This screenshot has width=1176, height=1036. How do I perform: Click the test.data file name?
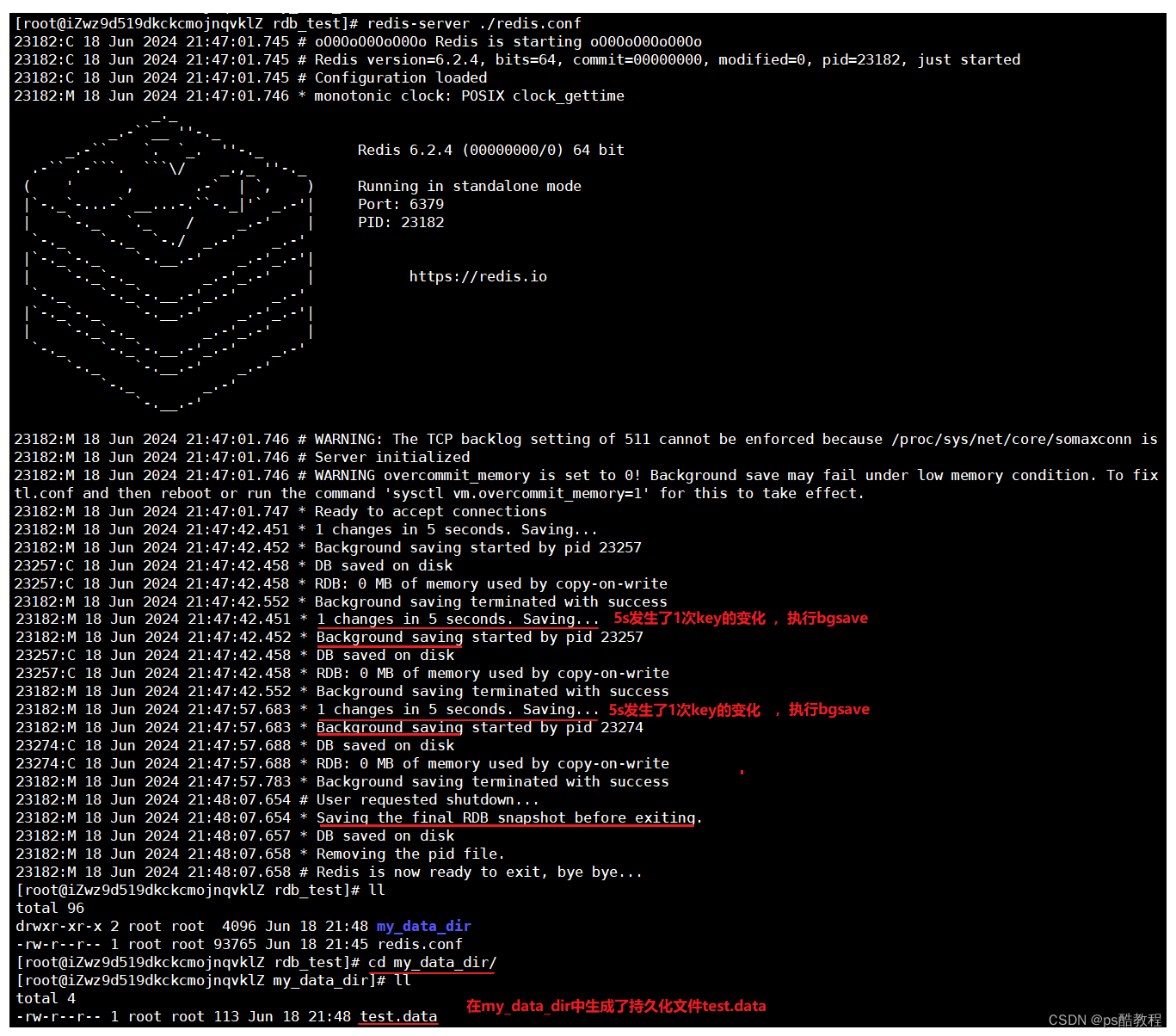pos(398,1016)
